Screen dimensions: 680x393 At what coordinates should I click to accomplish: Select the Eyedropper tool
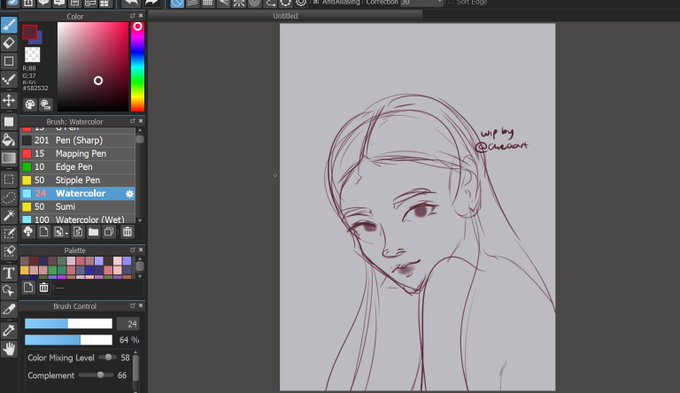pos(9,331)
